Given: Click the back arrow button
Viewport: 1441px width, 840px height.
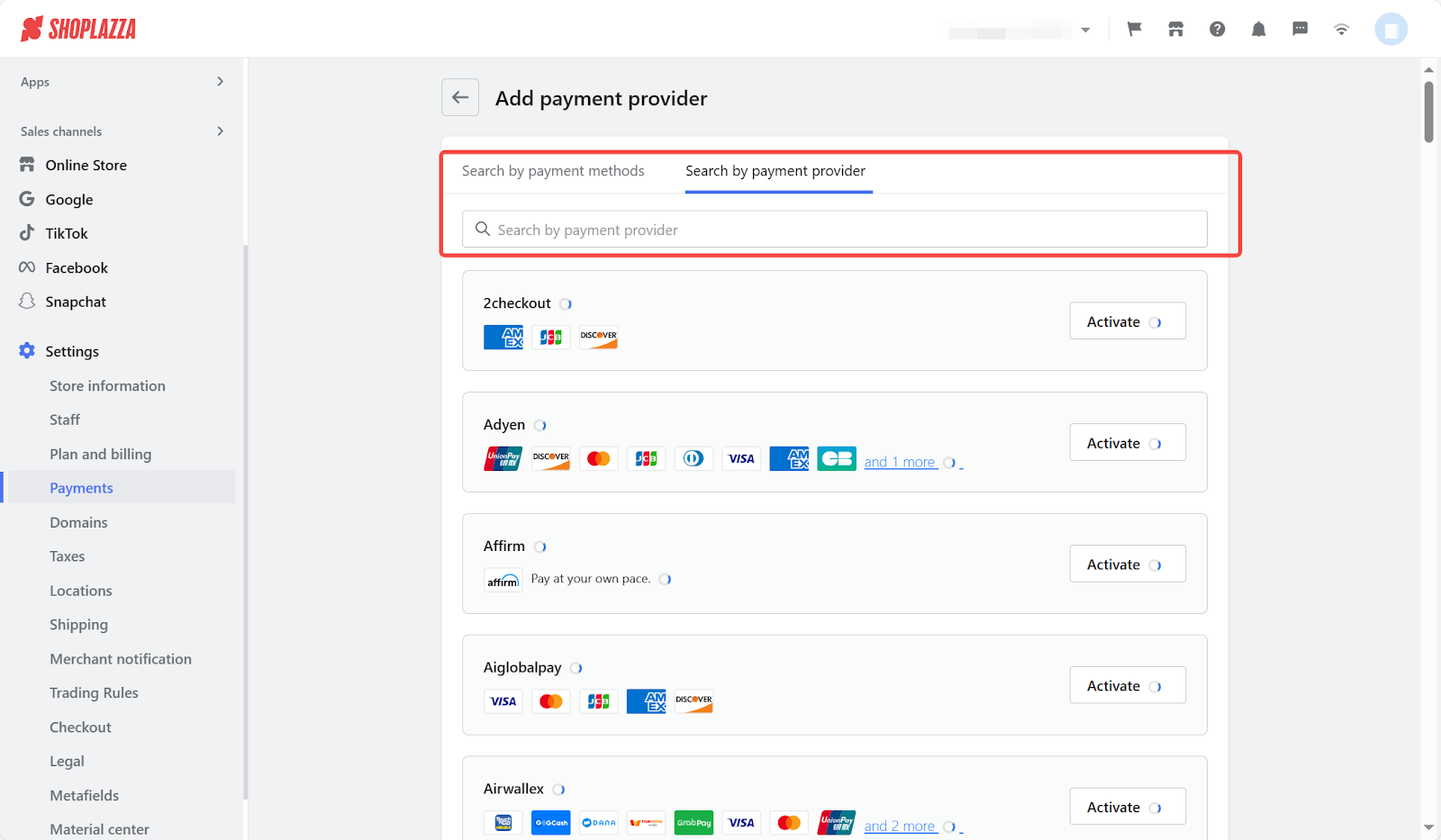Looking at the screenshot, I should (x=460, y=97).
